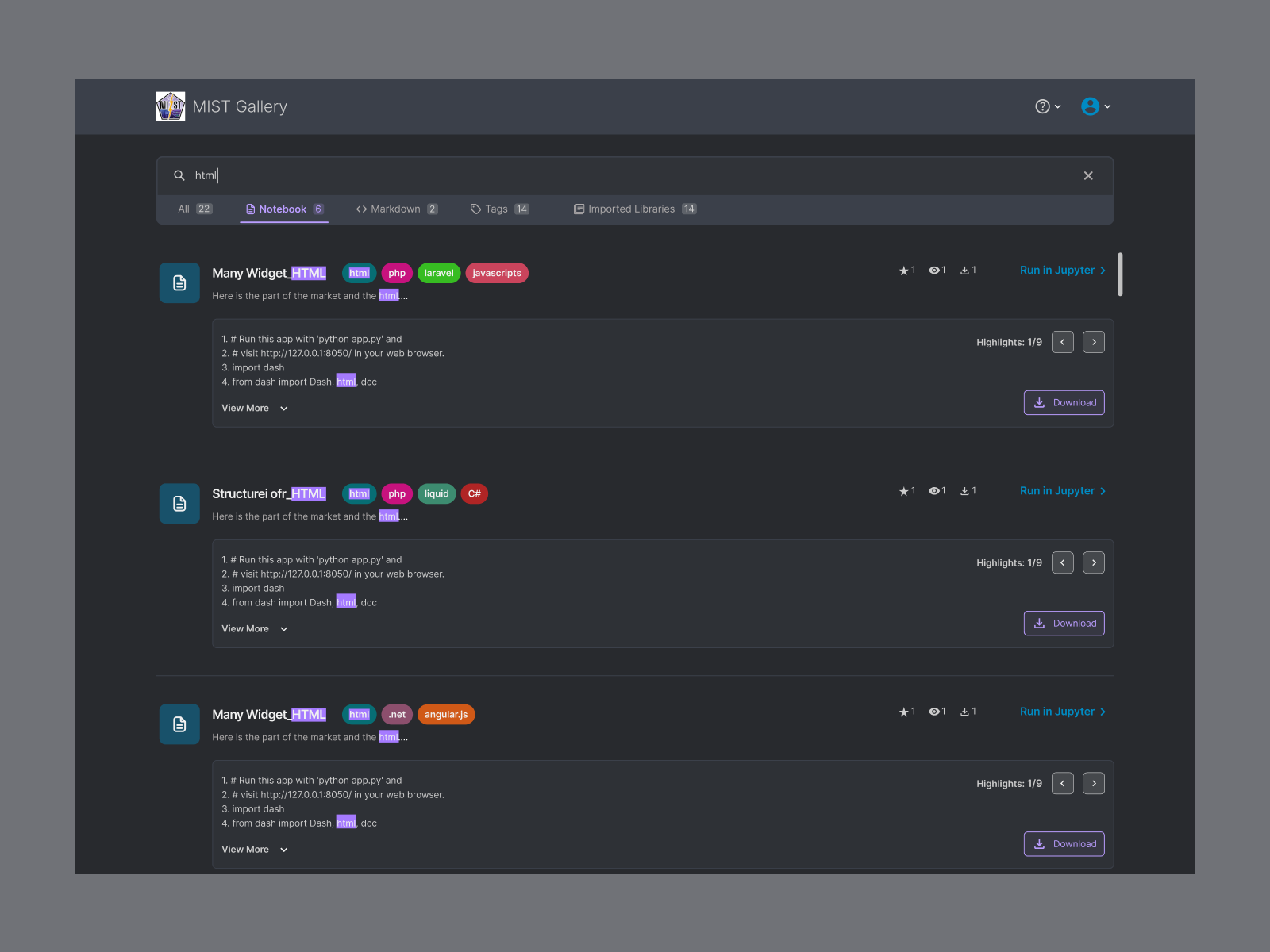Click the next highlight arrow on Structurei ofr_HTML

(1093, 562)
